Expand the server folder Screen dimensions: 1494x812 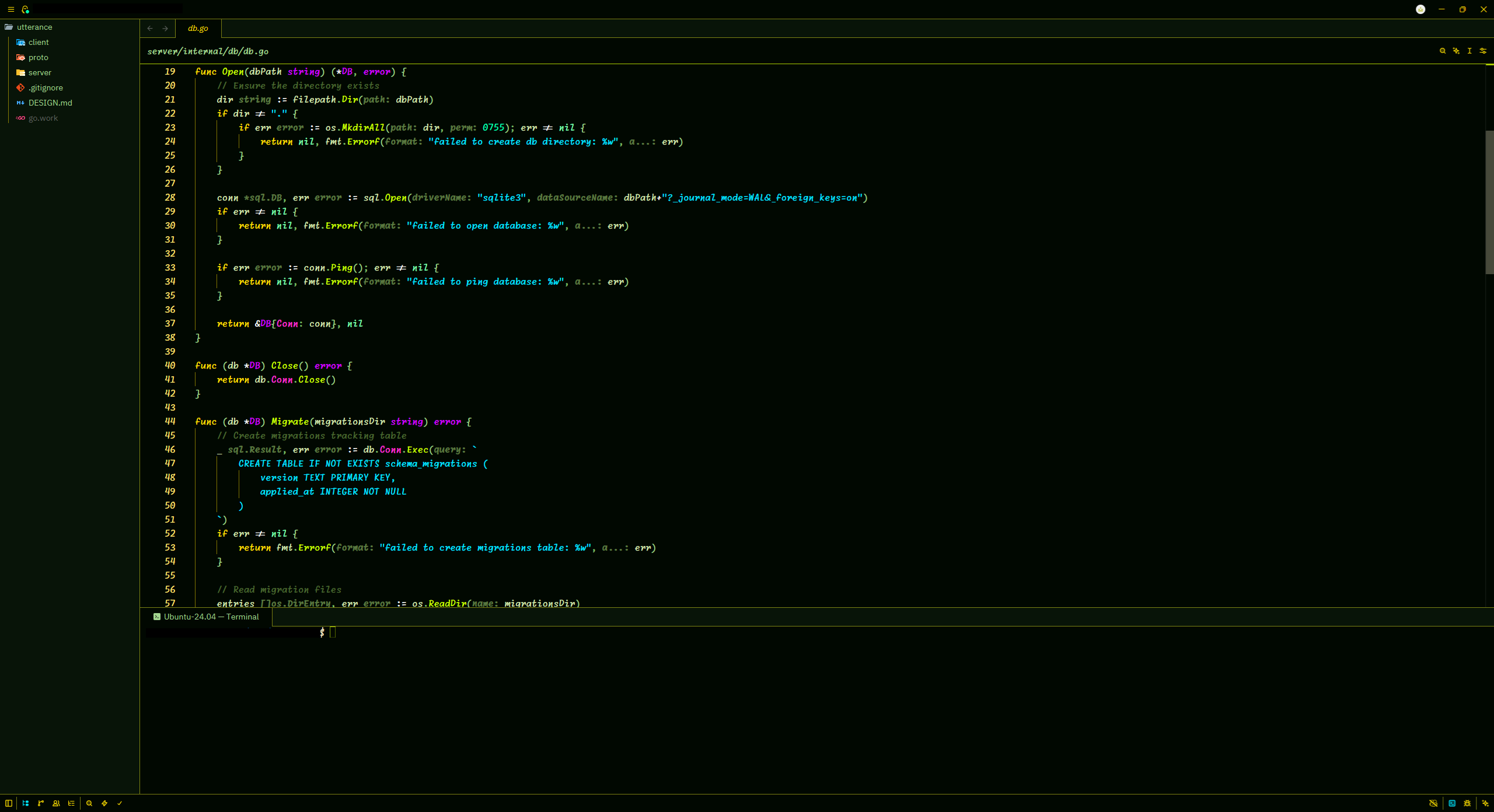69,72
